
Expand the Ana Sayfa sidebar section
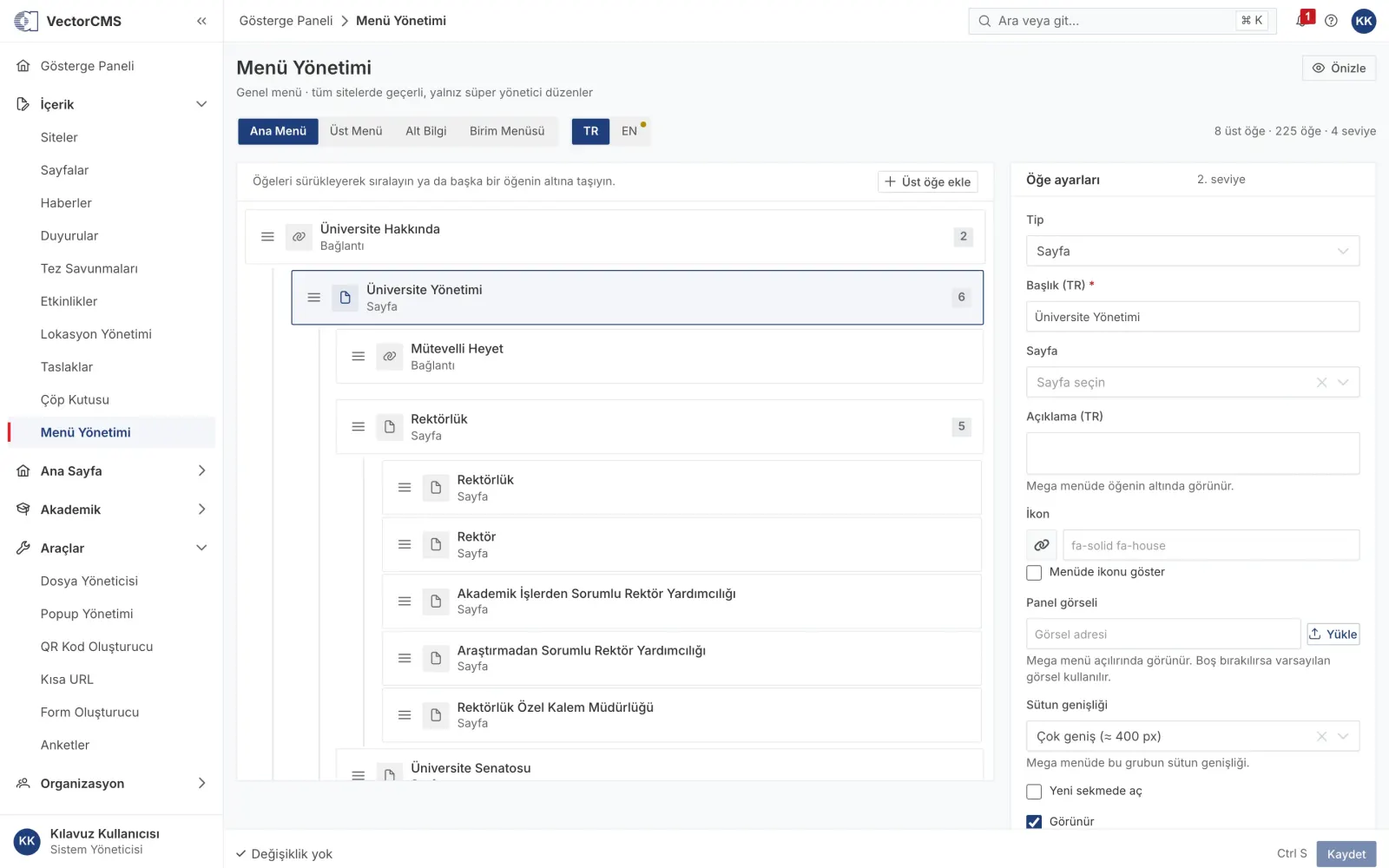[201, 471]
